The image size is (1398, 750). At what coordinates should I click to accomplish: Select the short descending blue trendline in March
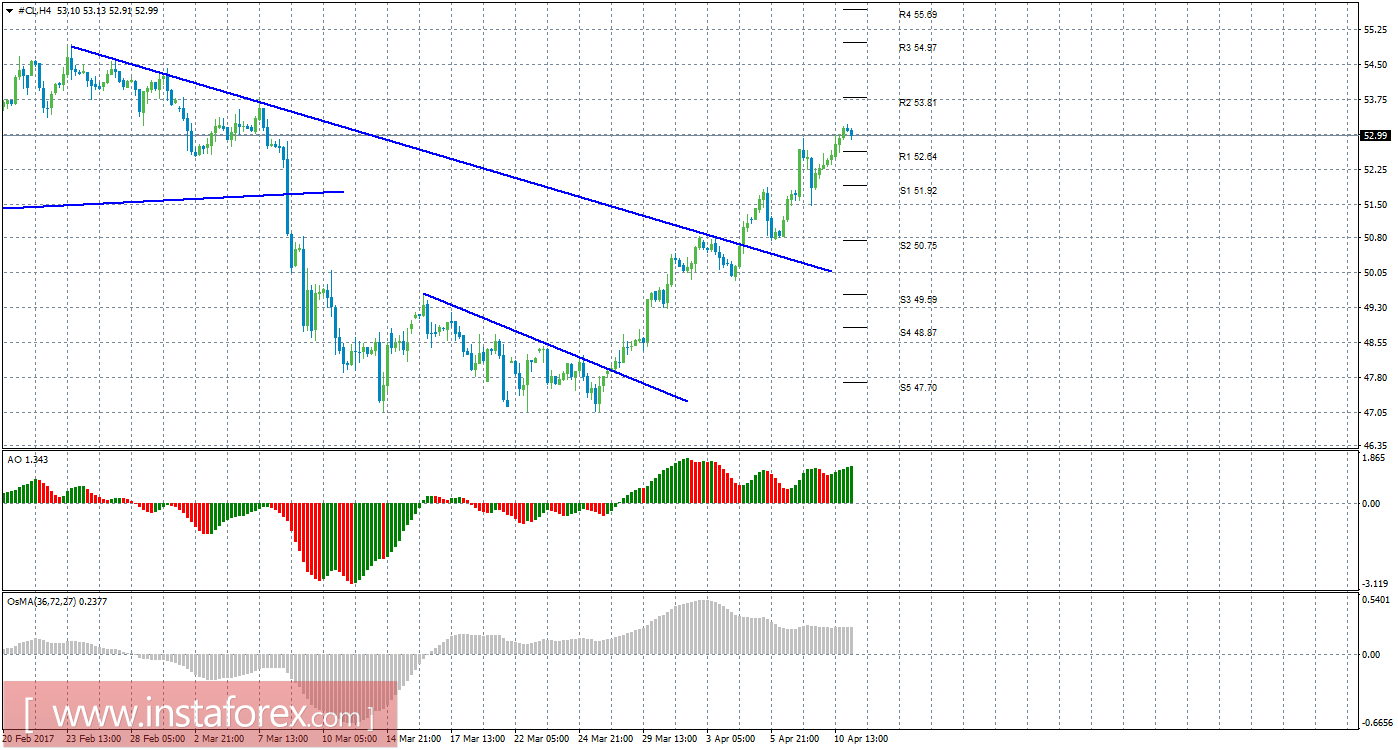pyautogui.click(x=555, y=347)
